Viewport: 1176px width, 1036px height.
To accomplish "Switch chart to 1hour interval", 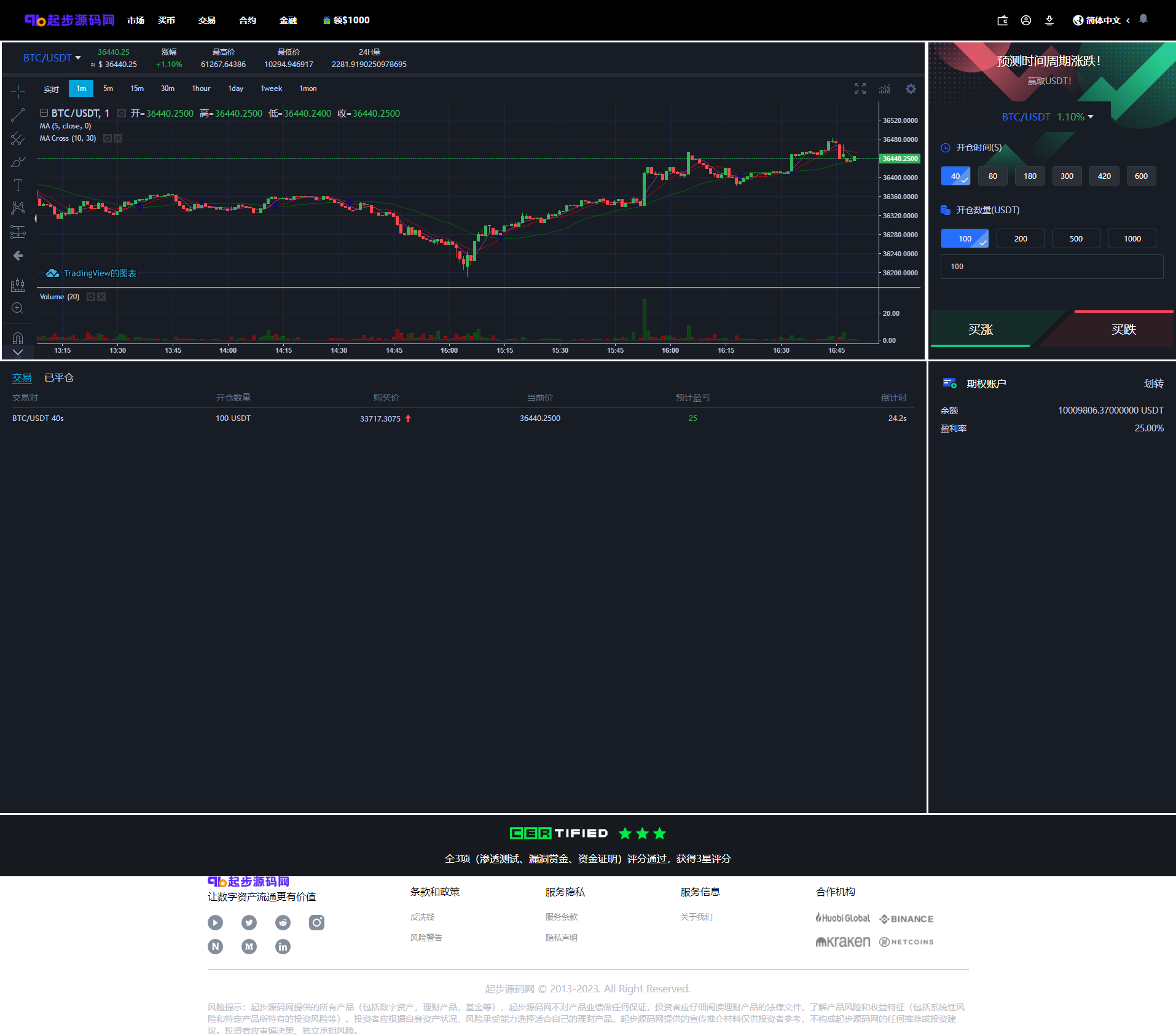I will coord(201,88).
